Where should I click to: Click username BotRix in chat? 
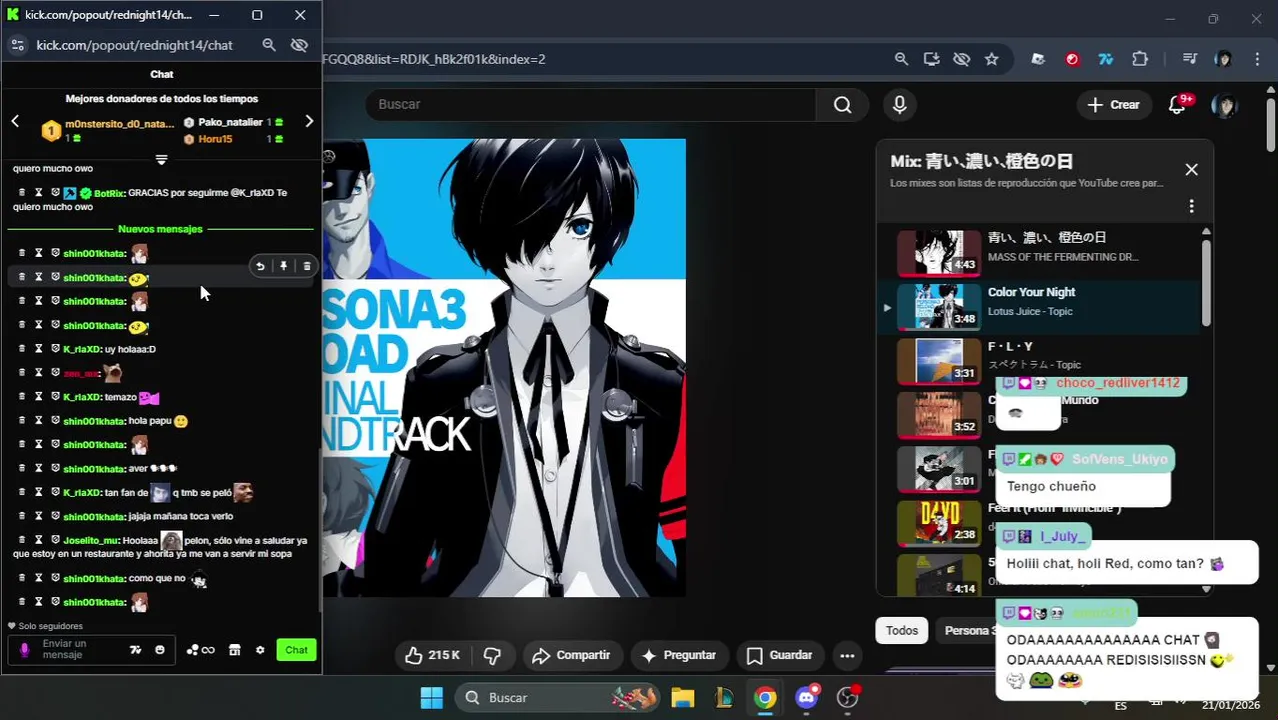109,193
